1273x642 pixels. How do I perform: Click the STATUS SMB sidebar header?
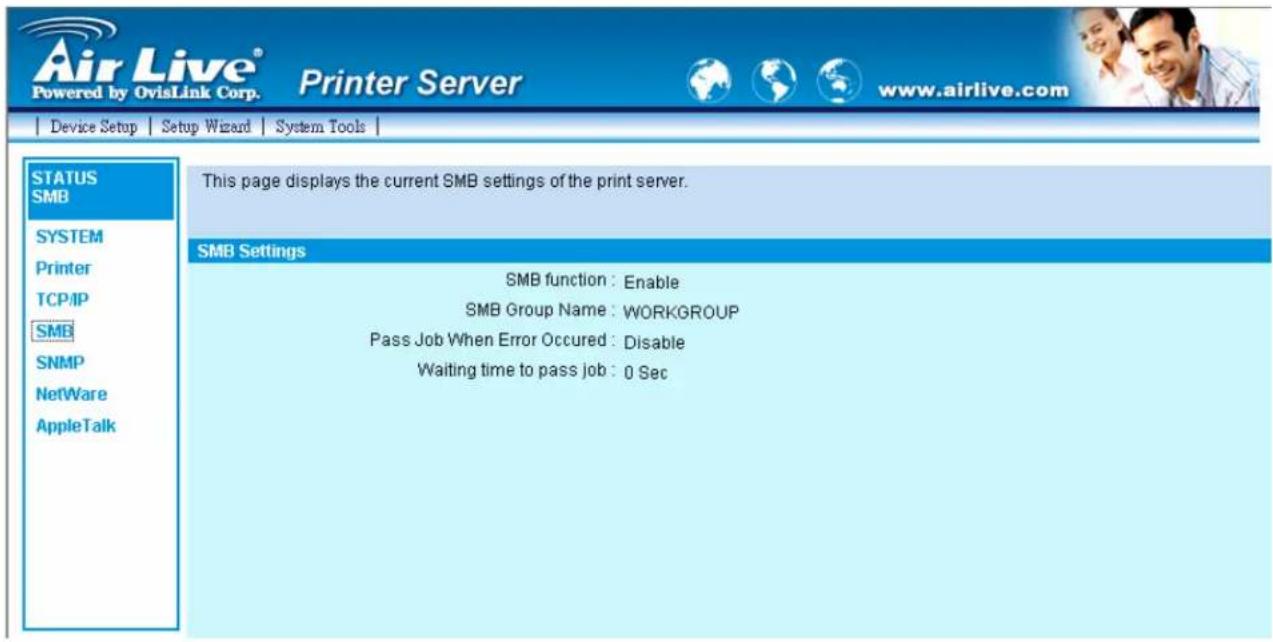99,189
